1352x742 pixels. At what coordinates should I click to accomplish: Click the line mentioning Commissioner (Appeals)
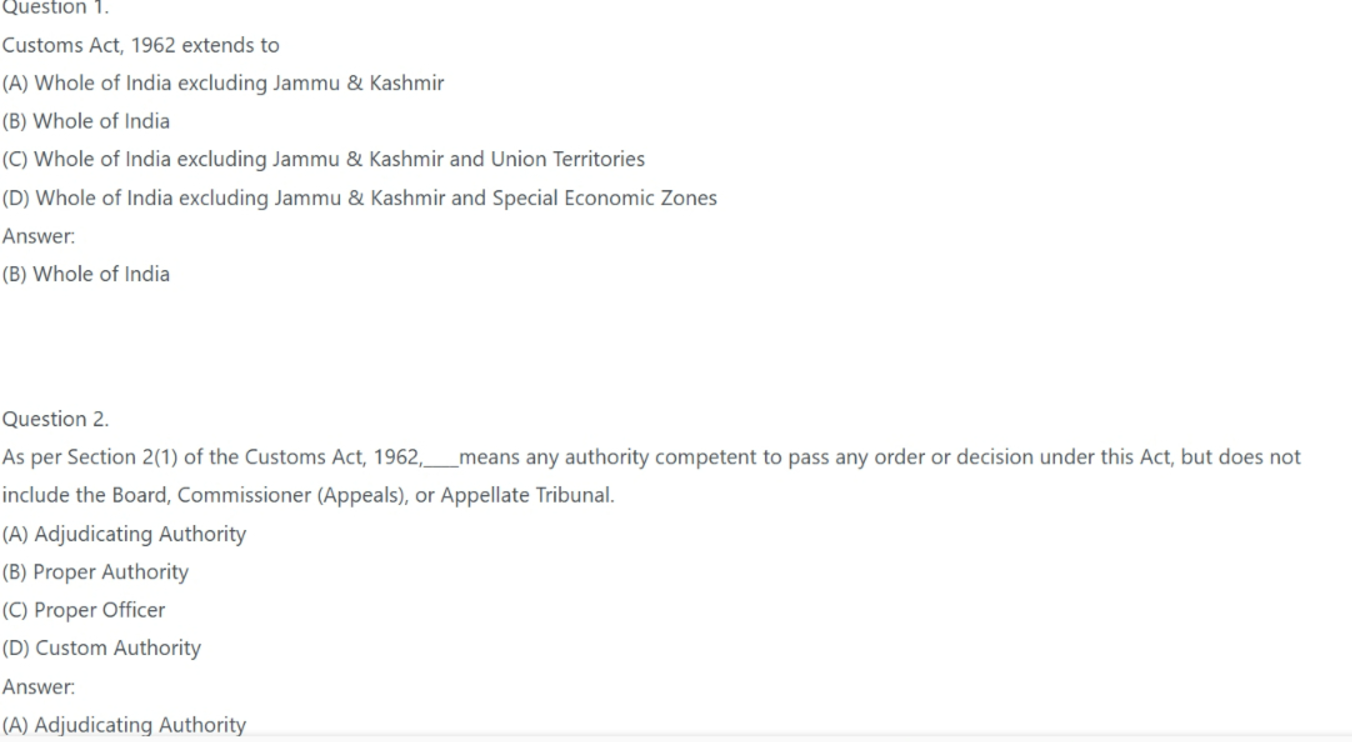click(x=308, y=495)
